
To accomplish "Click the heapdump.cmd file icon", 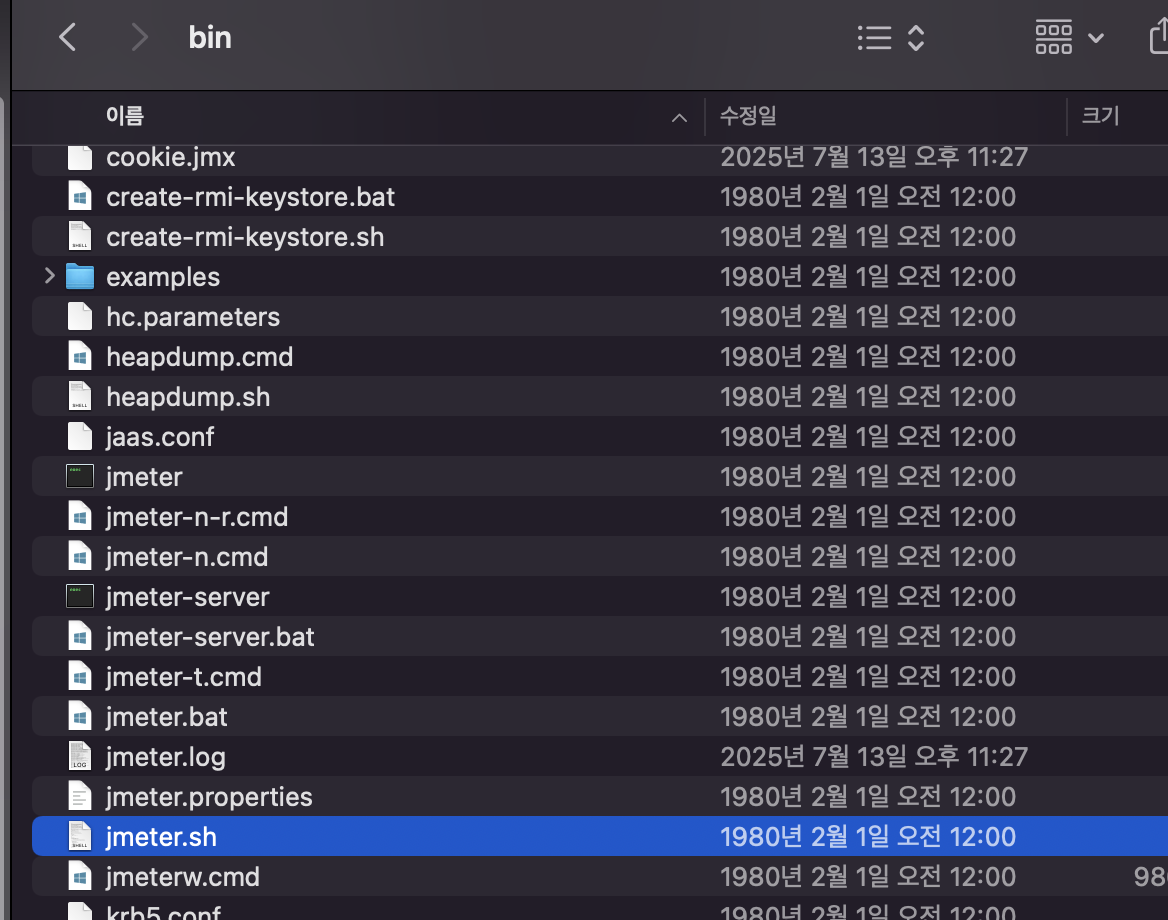I will point(80,357).
